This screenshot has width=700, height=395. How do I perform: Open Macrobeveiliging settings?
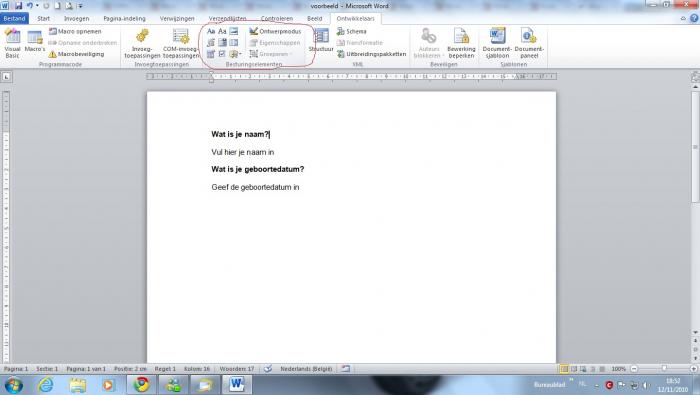coord(76,54)
